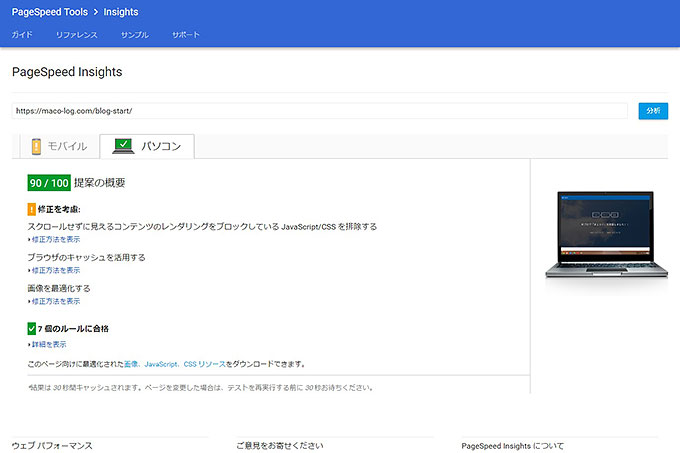Open the サポート menu item
Image resolution: width=680 pixels, height=453 pixels.
coord(186,35)
